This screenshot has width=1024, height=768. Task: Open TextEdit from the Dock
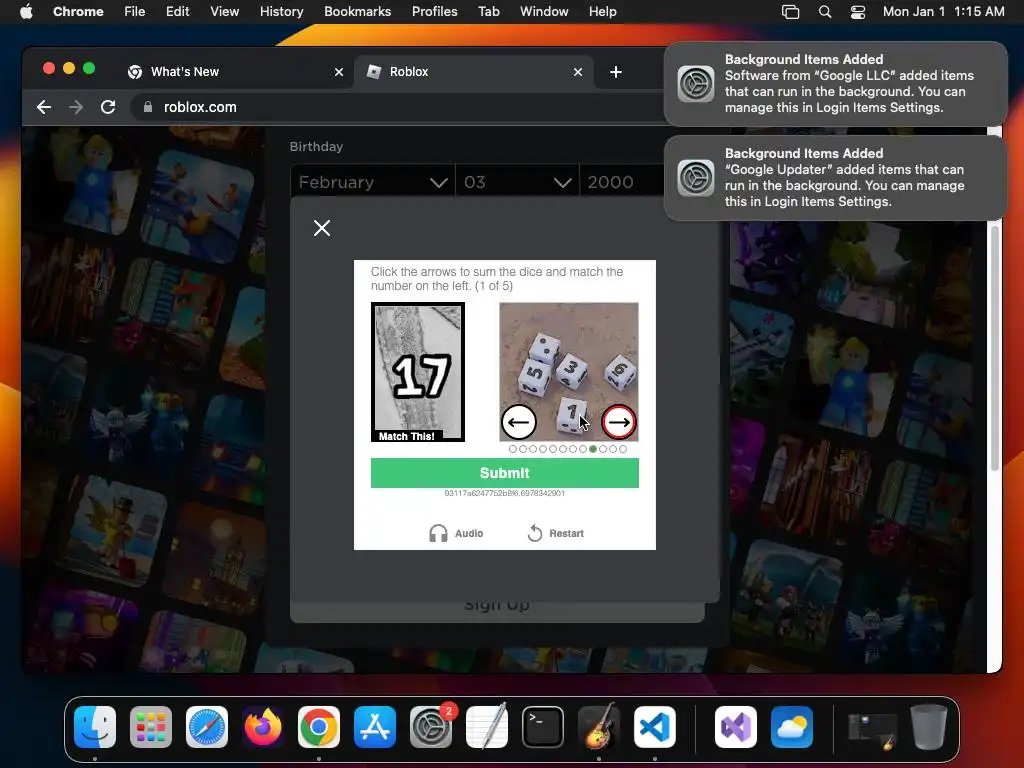point(487,727)
